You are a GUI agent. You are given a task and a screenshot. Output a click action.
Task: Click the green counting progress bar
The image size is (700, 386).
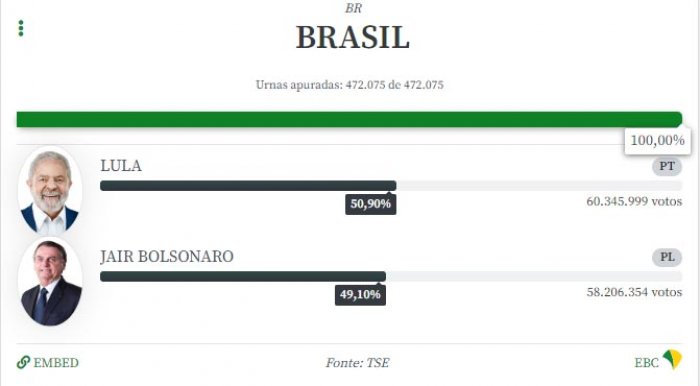(x=349, y=120)
